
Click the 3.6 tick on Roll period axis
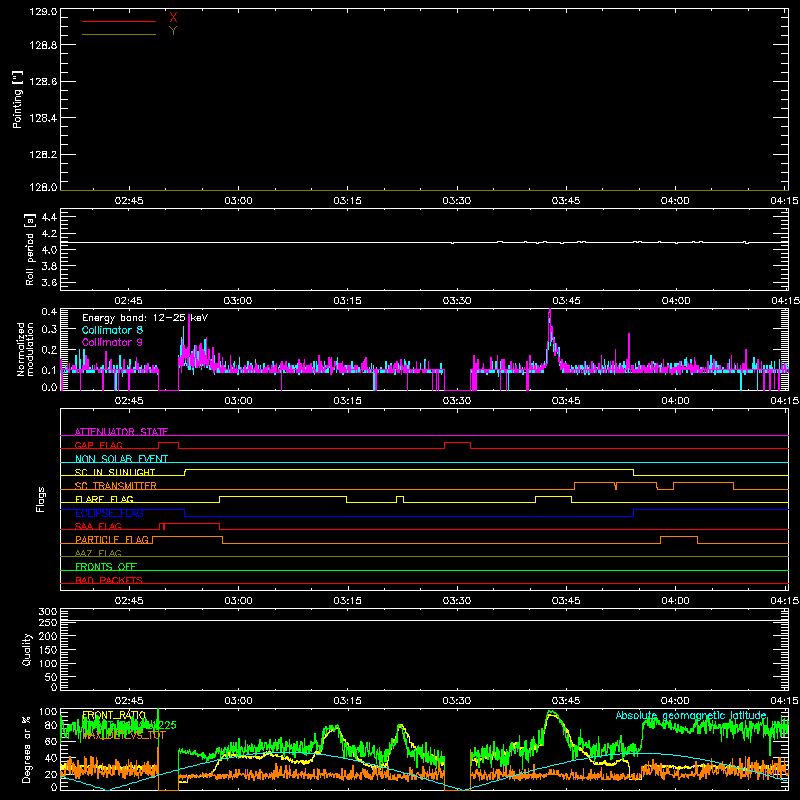(x=49, y=282)
